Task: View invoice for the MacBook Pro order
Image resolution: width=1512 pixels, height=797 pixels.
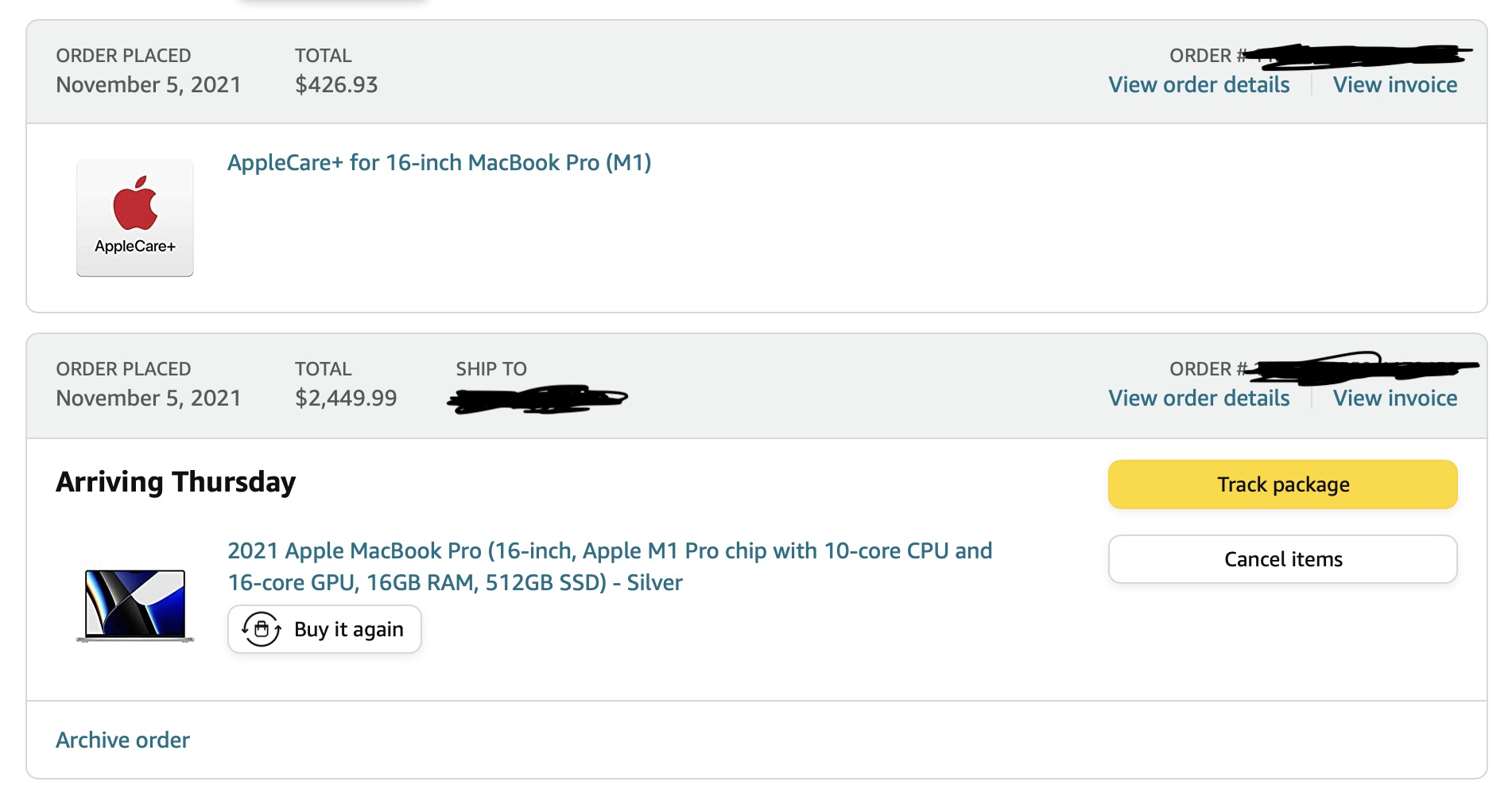Action: [1394, 398]
